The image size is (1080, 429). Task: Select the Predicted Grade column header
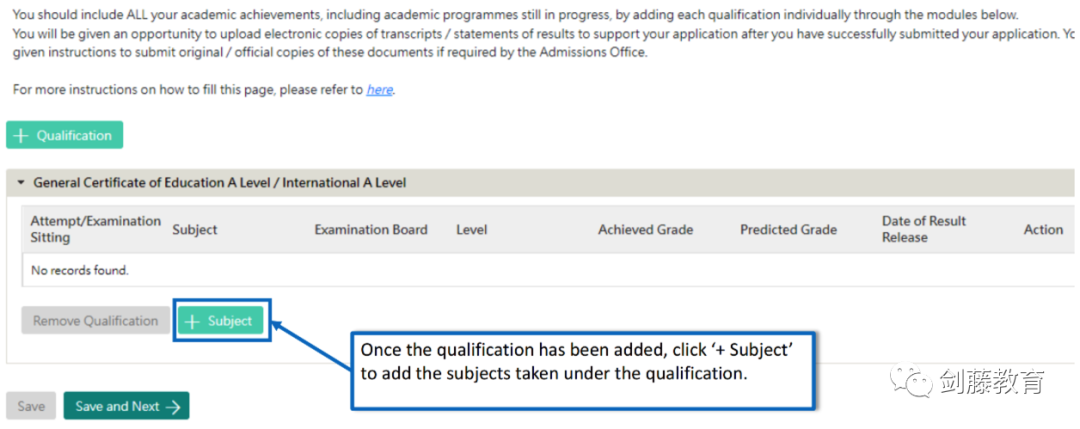coord(789,230)
